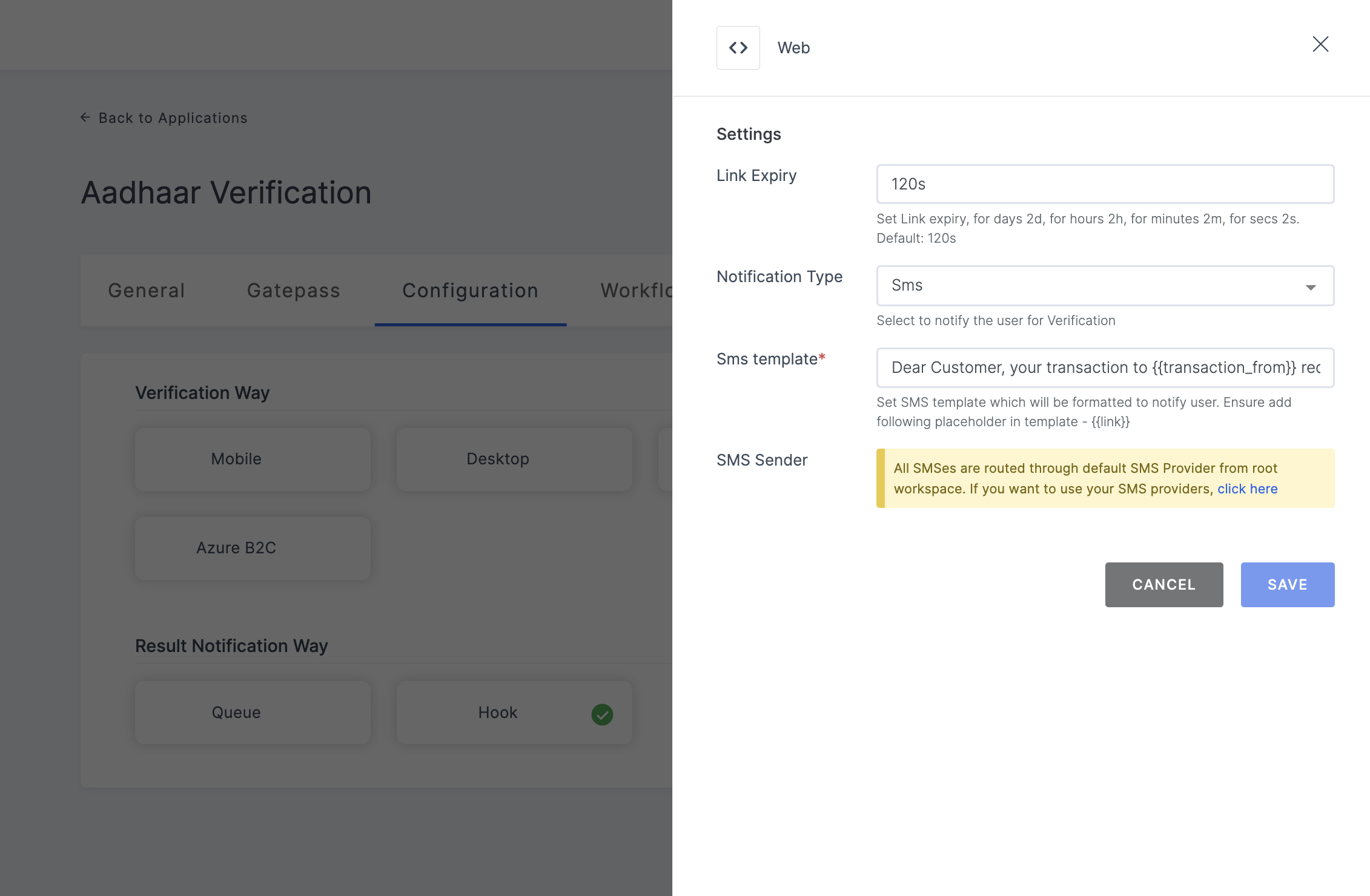Select the Desktop verification way

click(x=514, y=459)
